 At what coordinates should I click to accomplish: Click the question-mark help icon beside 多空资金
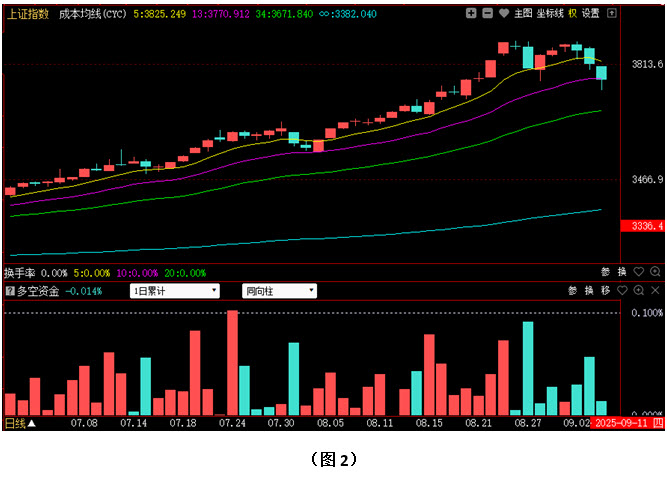pyautogui.click(x=10, y=291)
